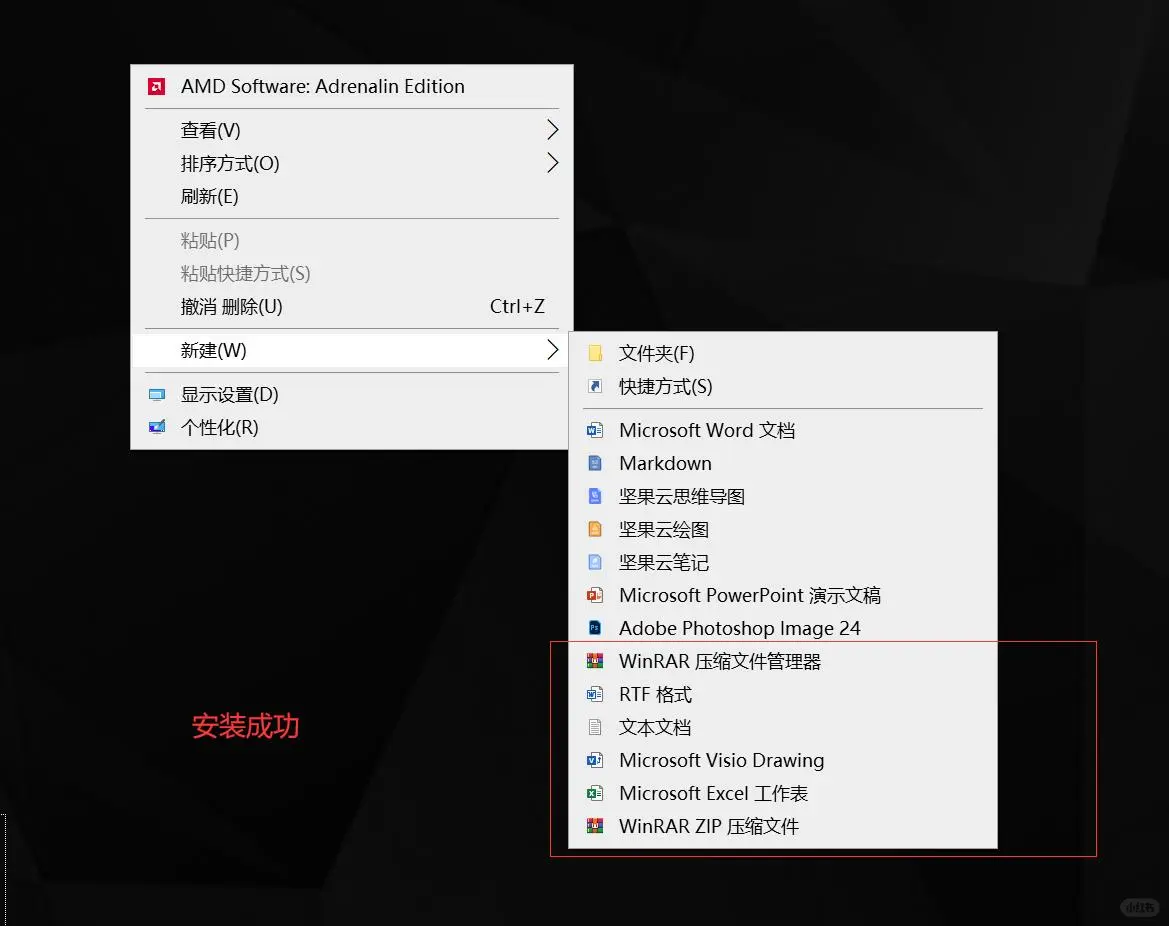Create a WinRAR ZIP 压缩文件
1169x926 pixels.
click(x=709, y=826)
